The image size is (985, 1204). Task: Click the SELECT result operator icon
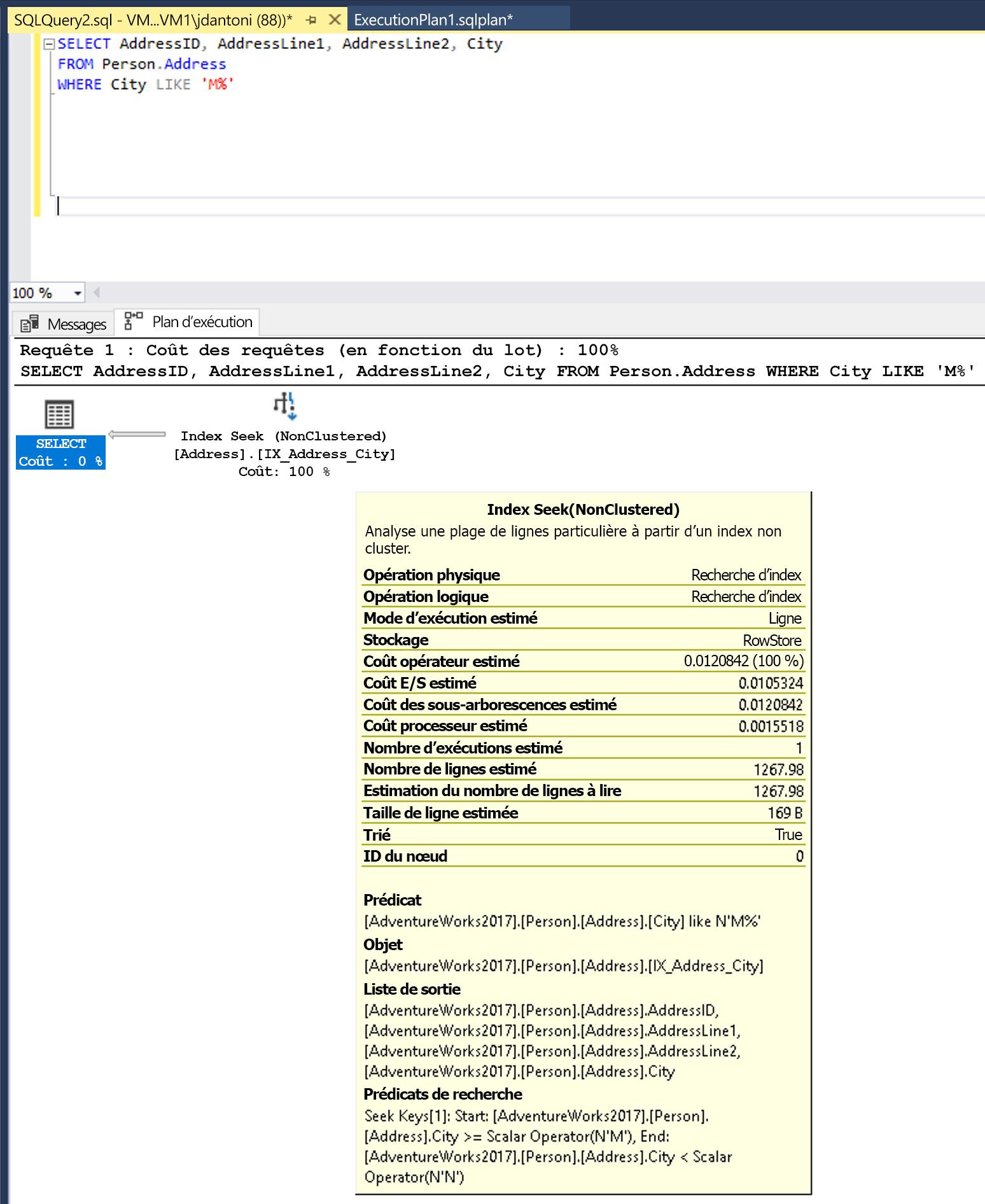point(59,414)
